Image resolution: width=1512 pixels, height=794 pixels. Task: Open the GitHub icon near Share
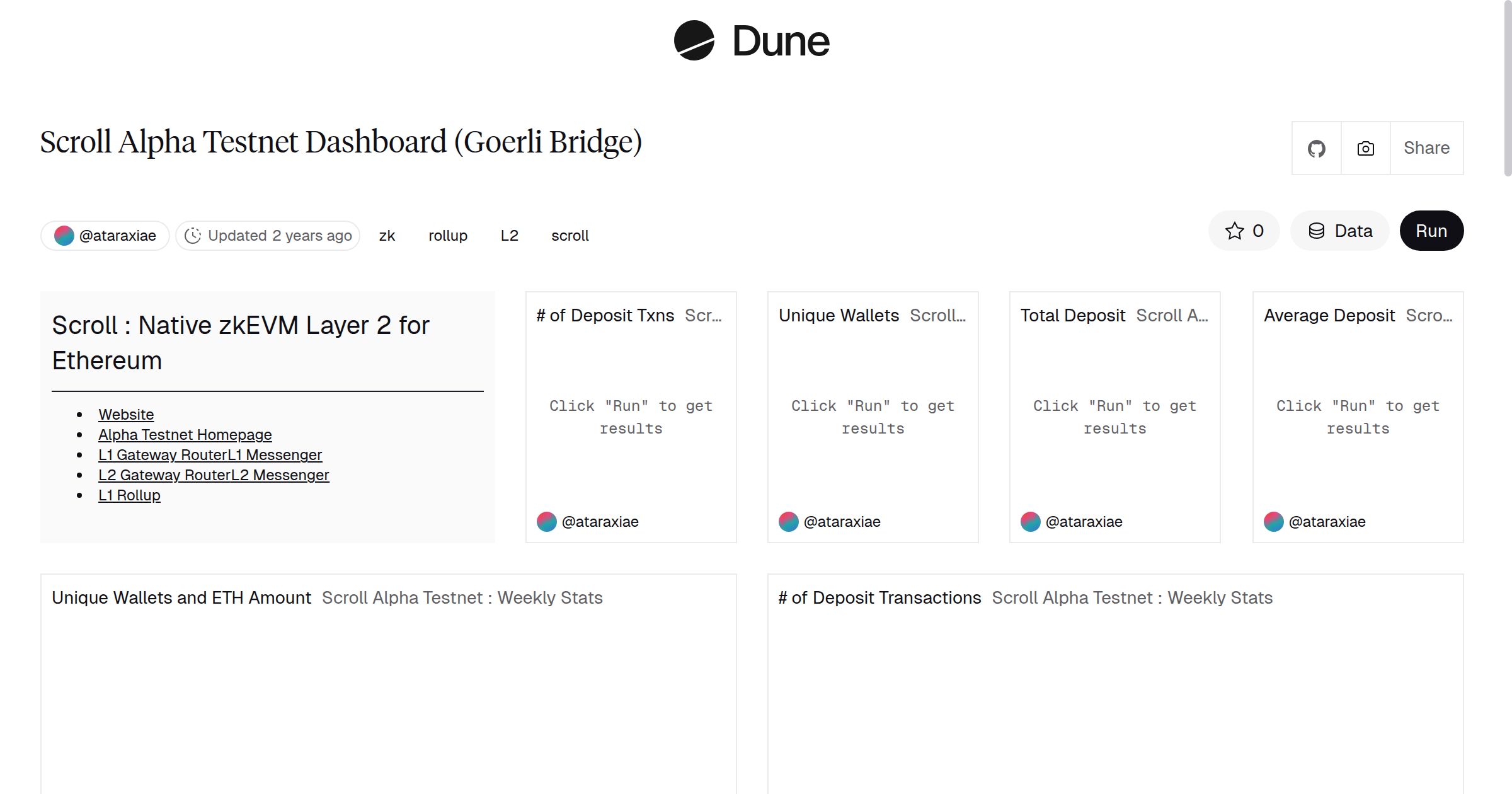1316,148
